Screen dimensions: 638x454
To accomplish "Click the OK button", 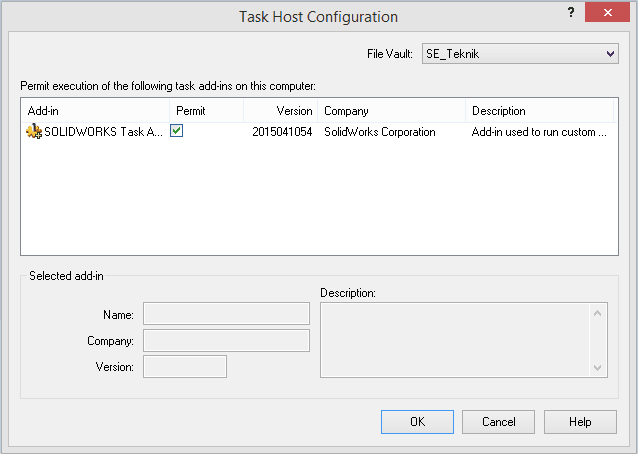I will 417,422.
